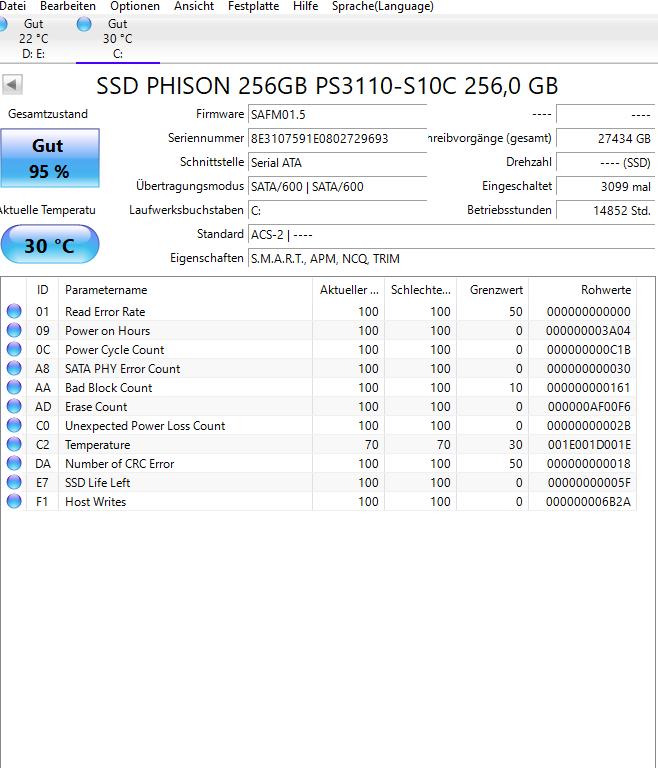Open the Bearbeiten menu

[68, 6]
